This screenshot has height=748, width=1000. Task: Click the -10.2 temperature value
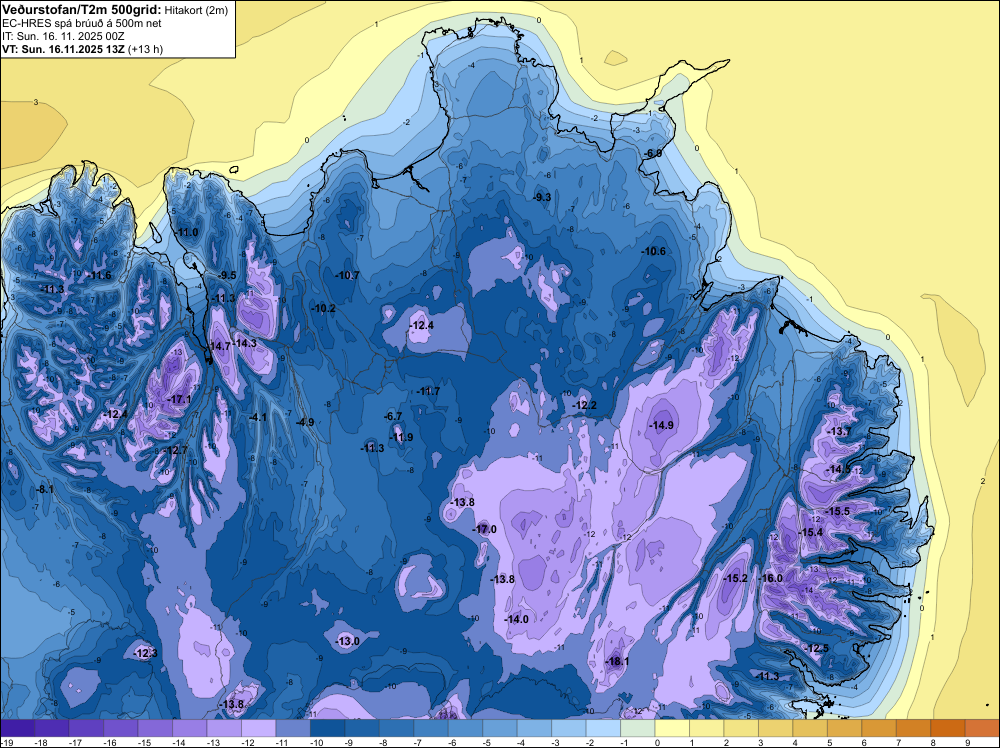point(323,308)
